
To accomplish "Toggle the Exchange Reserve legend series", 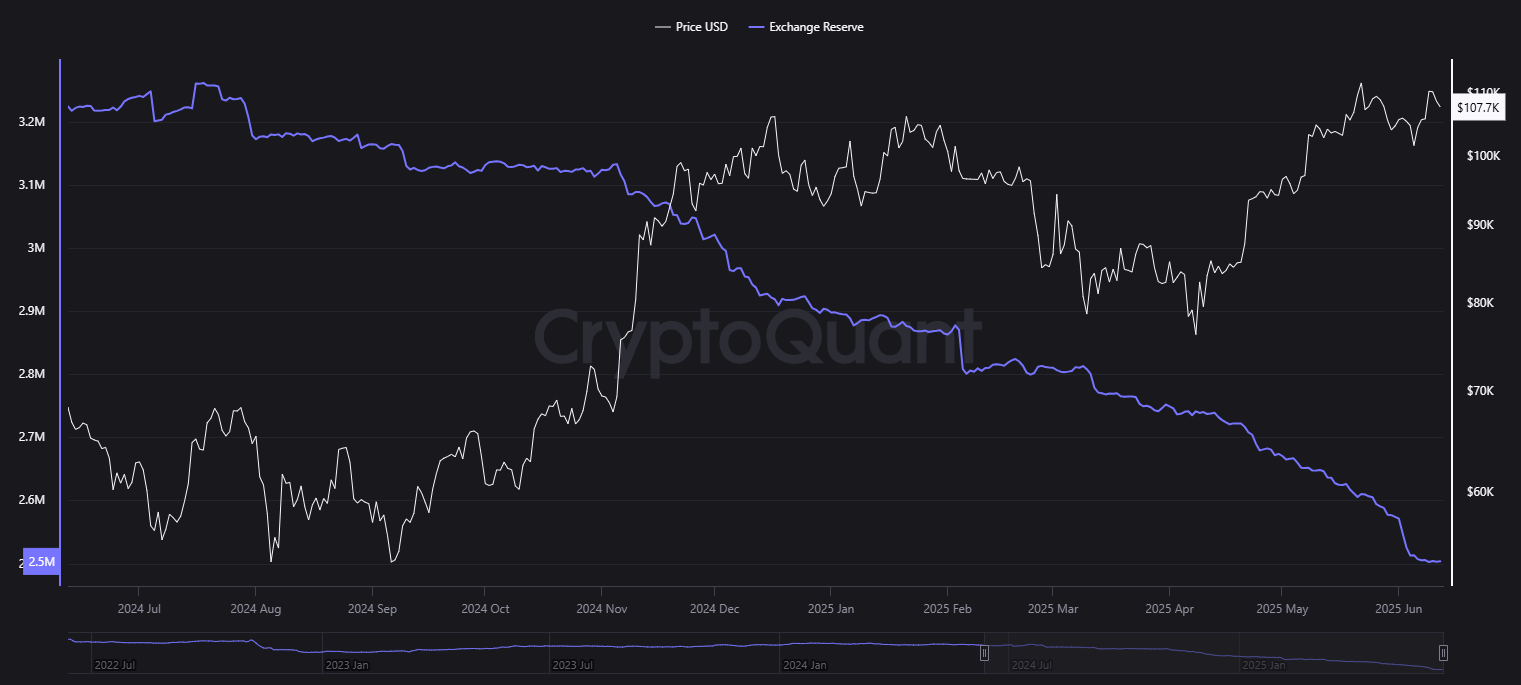I will click(806, 27).
